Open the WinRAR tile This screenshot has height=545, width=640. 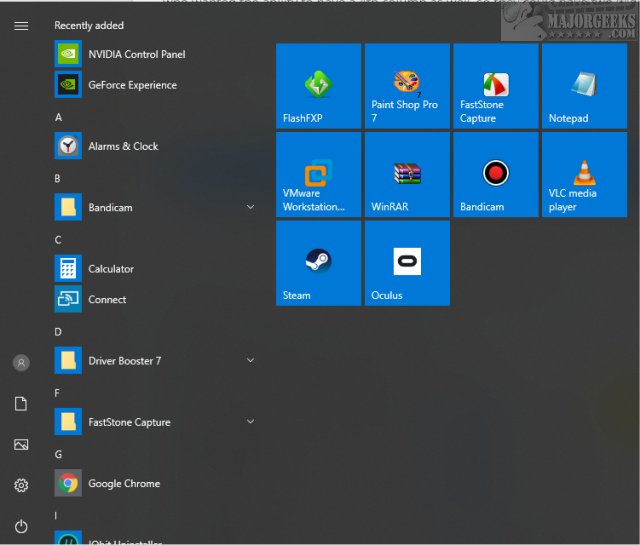[x=406, y=175]
